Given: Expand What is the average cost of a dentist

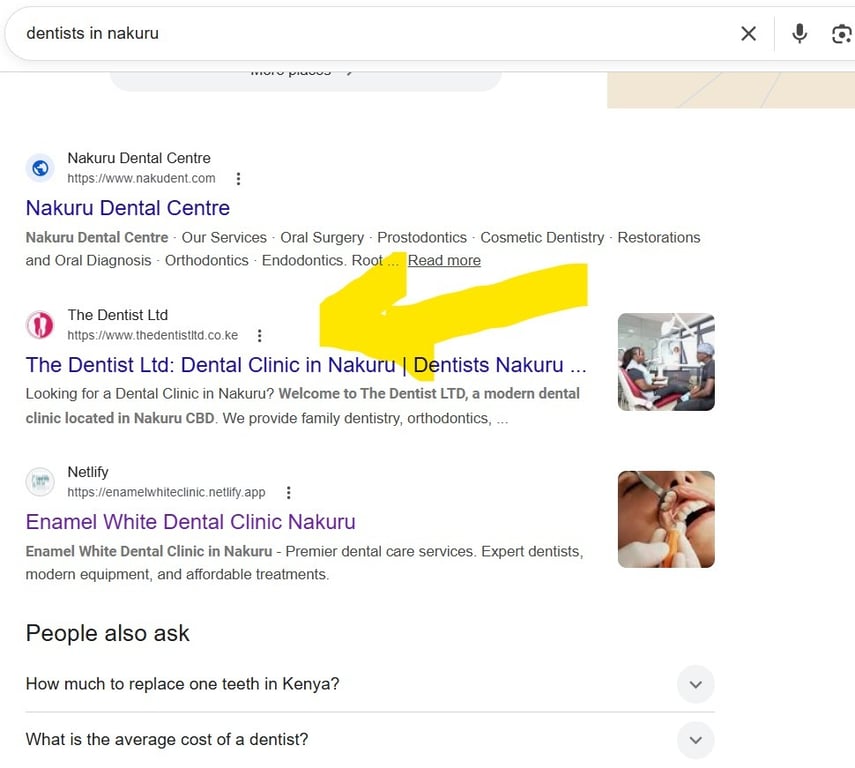Looking at the screenshot, I should coord(696,740).
